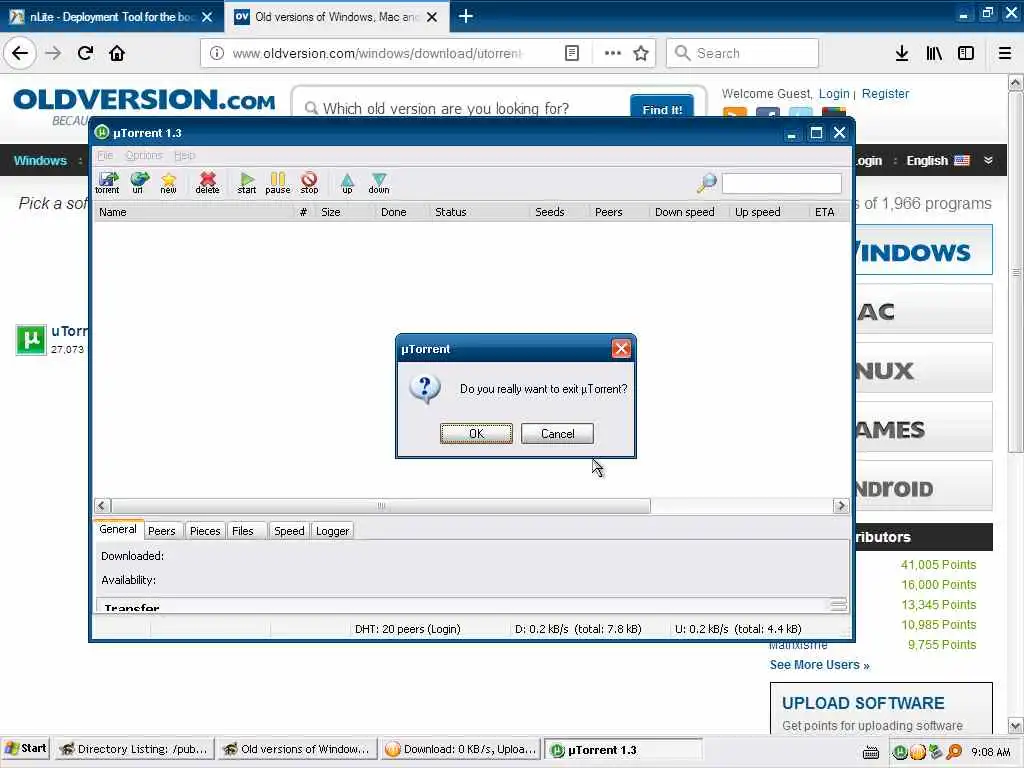Switch to the Peers tab
This screenshot has height=768, width=1024.
click(162, 531)
